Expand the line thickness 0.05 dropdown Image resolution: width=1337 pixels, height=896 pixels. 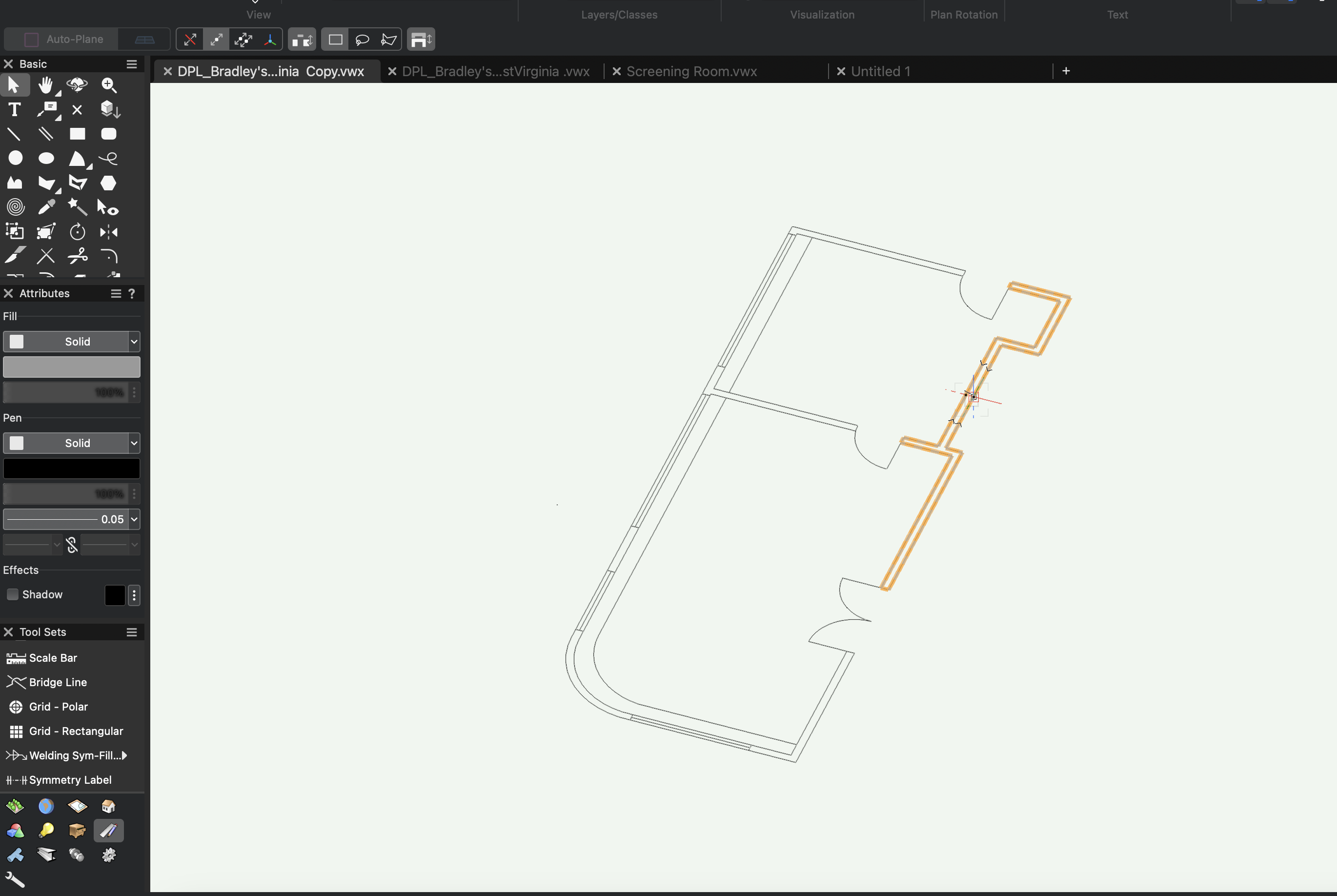coord(134,519)
